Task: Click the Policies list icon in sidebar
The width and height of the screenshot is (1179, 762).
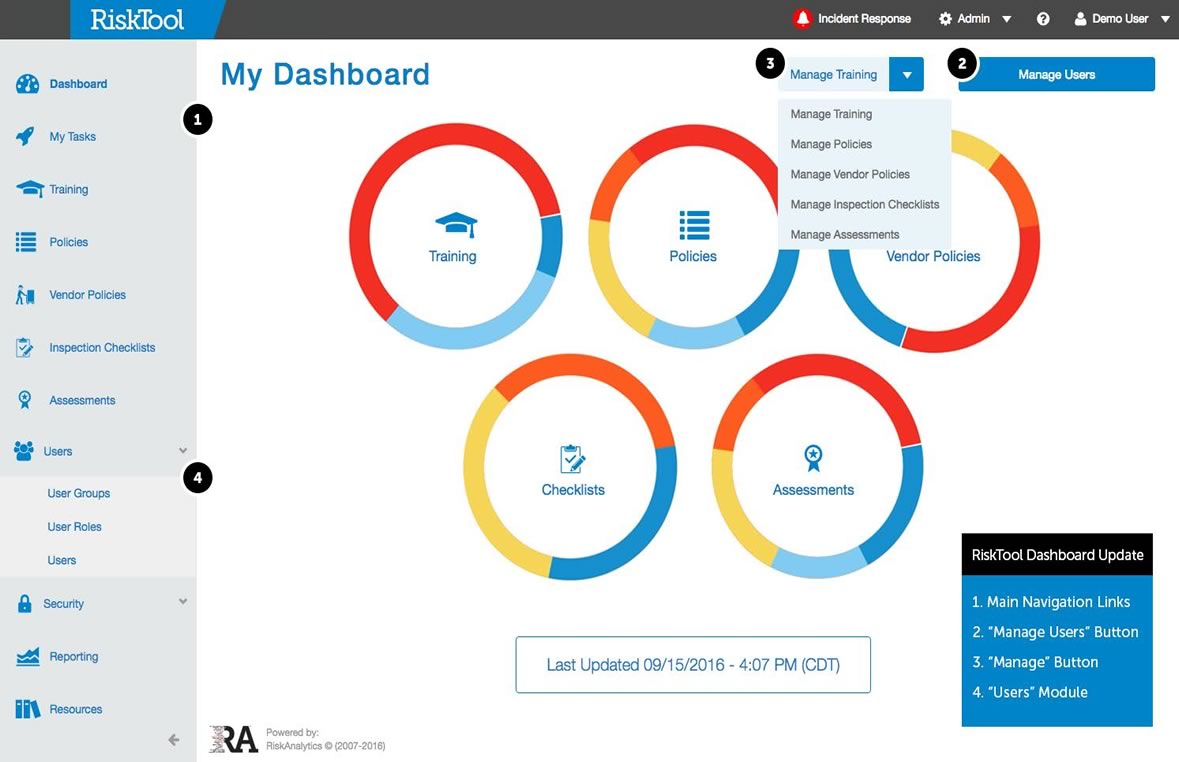Action: coord(26,241)
